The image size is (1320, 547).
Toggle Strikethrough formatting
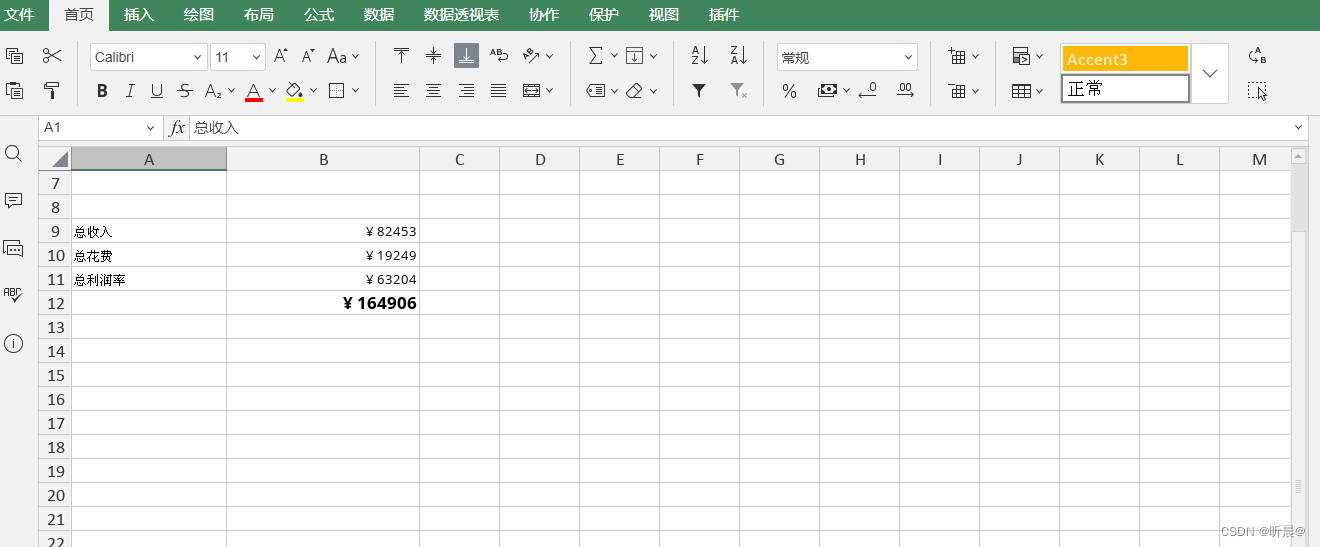tap(185, 91)
